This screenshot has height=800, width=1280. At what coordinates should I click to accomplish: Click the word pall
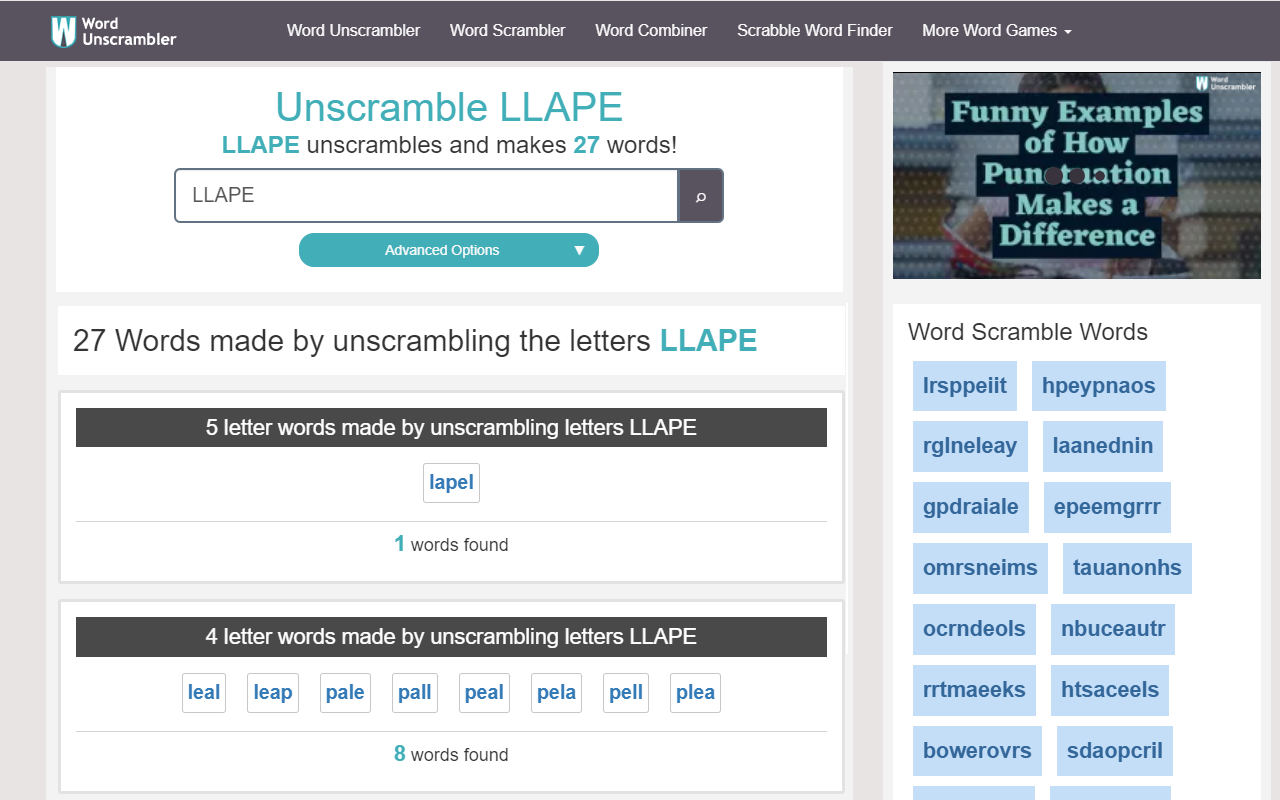(x=414, y=692)
